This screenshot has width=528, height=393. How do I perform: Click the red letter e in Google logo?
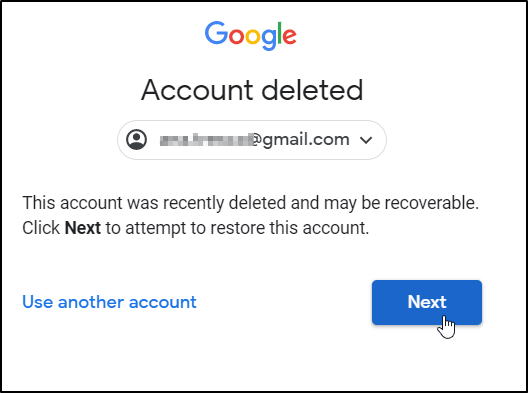290,36
